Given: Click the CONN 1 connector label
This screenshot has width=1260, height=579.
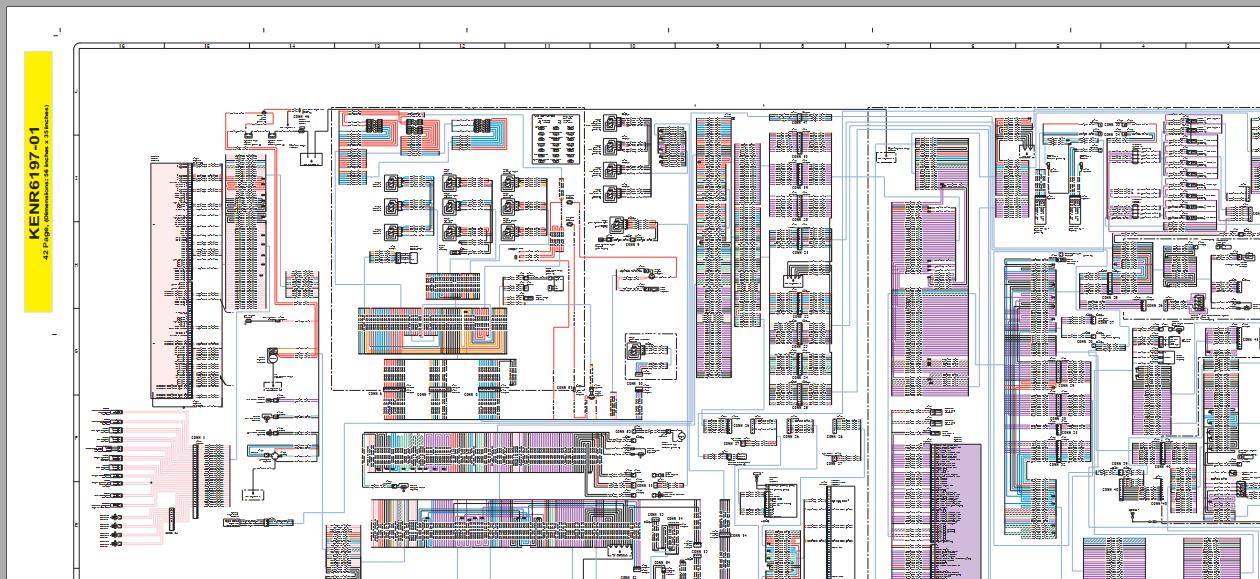Looking at the screenshot, I should tap(197, 437).
